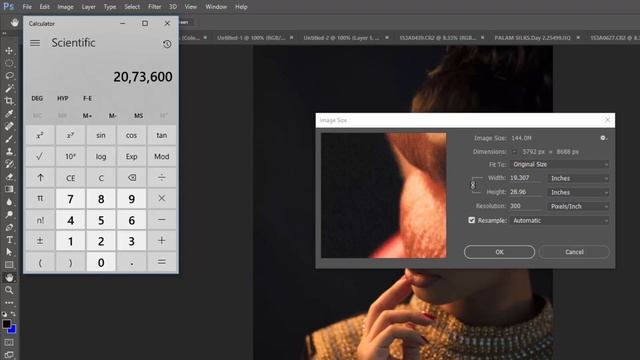Image resolution: width=640 pixels, height=360 pixels.
Task: Open the Window menu
Action: (x=216, y=7)
